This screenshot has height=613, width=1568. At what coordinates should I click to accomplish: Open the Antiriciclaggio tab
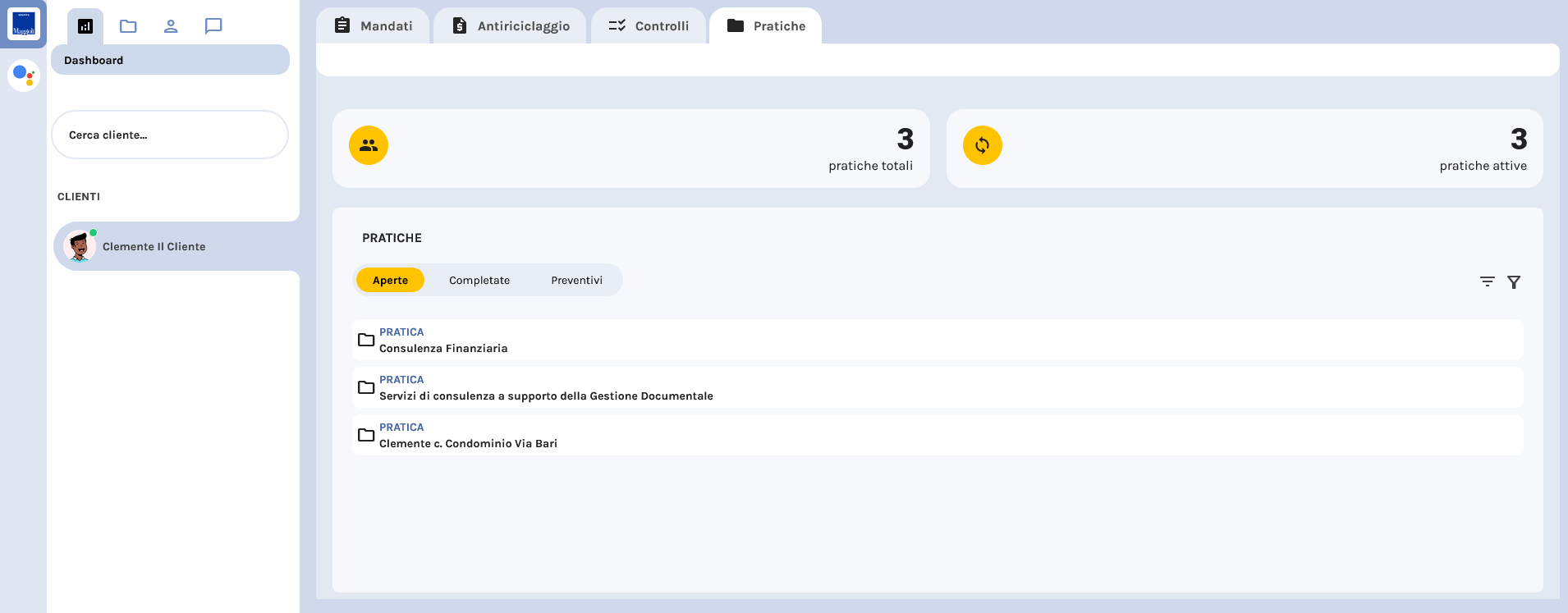point(511,26)
